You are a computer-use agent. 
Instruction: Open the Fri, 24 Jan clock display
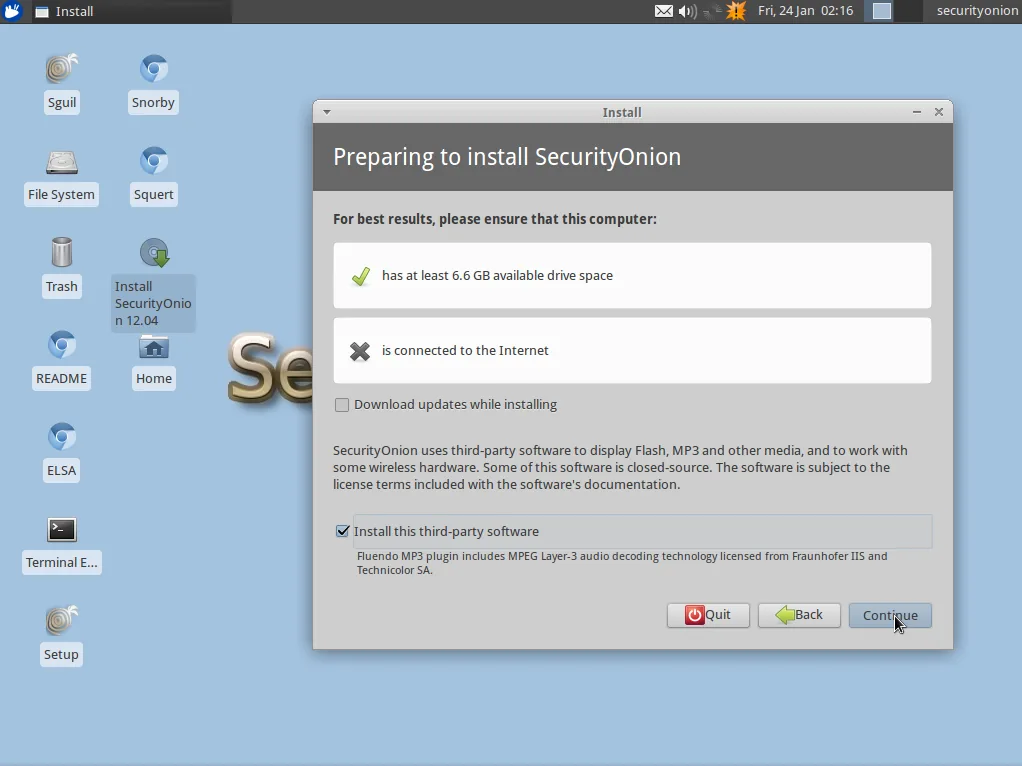click(805, 11)
